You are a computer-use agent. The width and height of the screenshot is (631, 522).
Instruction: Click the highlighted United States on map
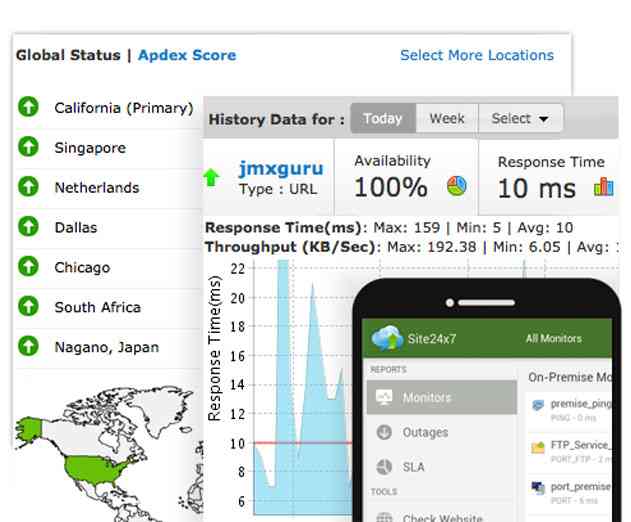click(95, 469)
